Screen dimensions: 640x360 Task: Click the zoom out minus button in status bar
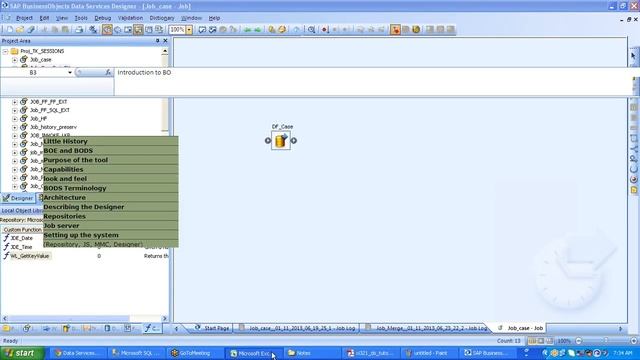coord(578,340)
